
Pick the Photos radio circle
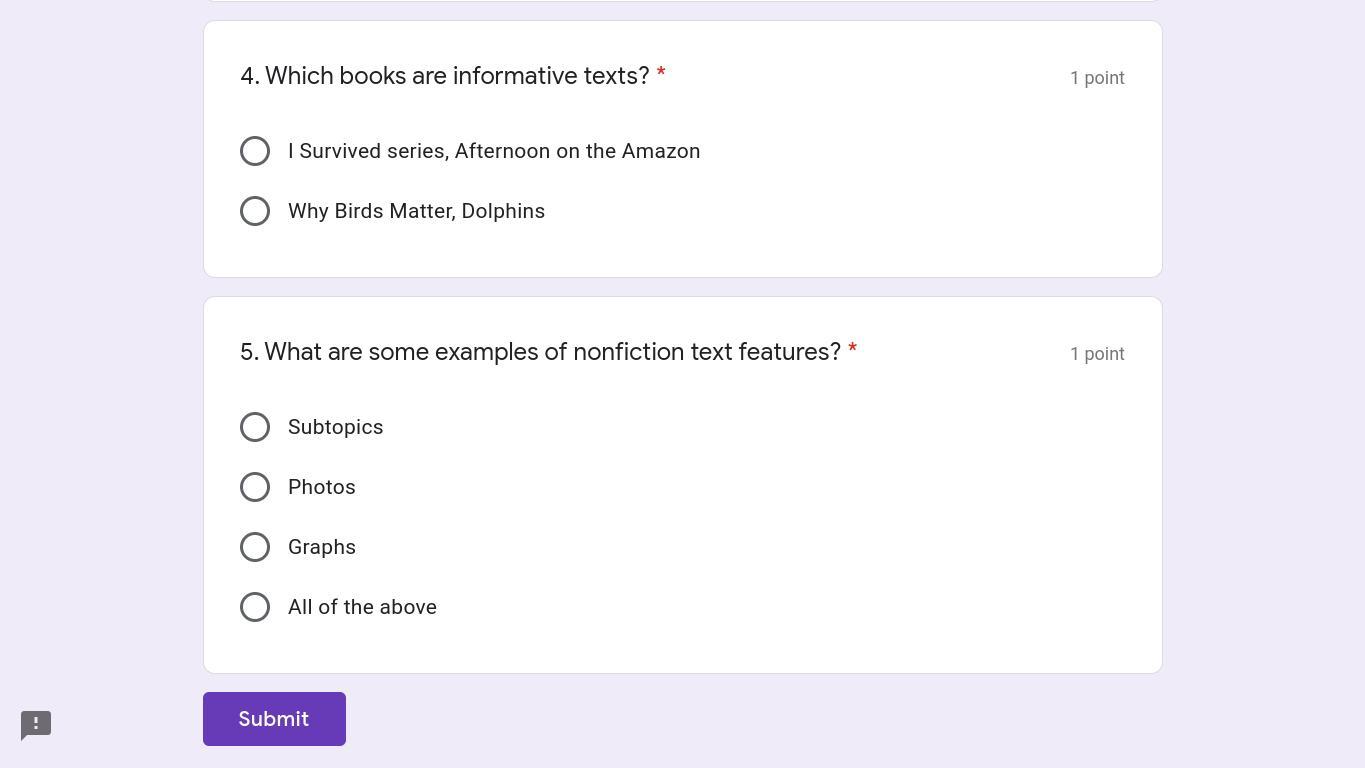click(255, 487)
